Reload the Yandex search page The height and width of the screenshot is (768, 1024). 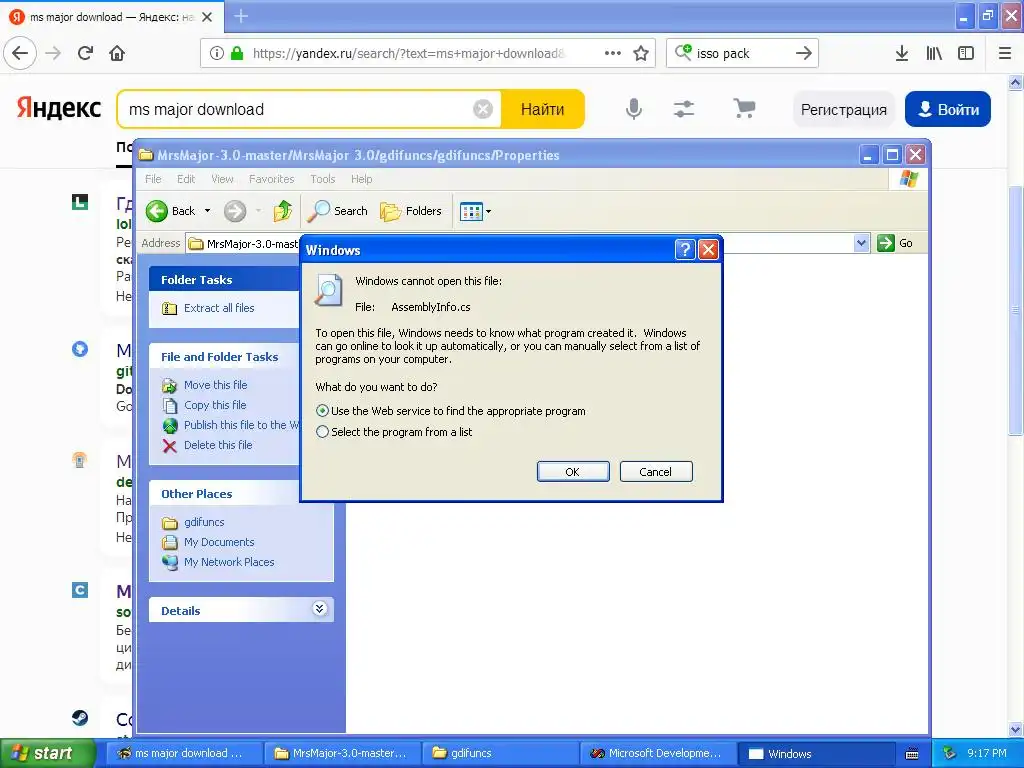[x=85, y=53]
